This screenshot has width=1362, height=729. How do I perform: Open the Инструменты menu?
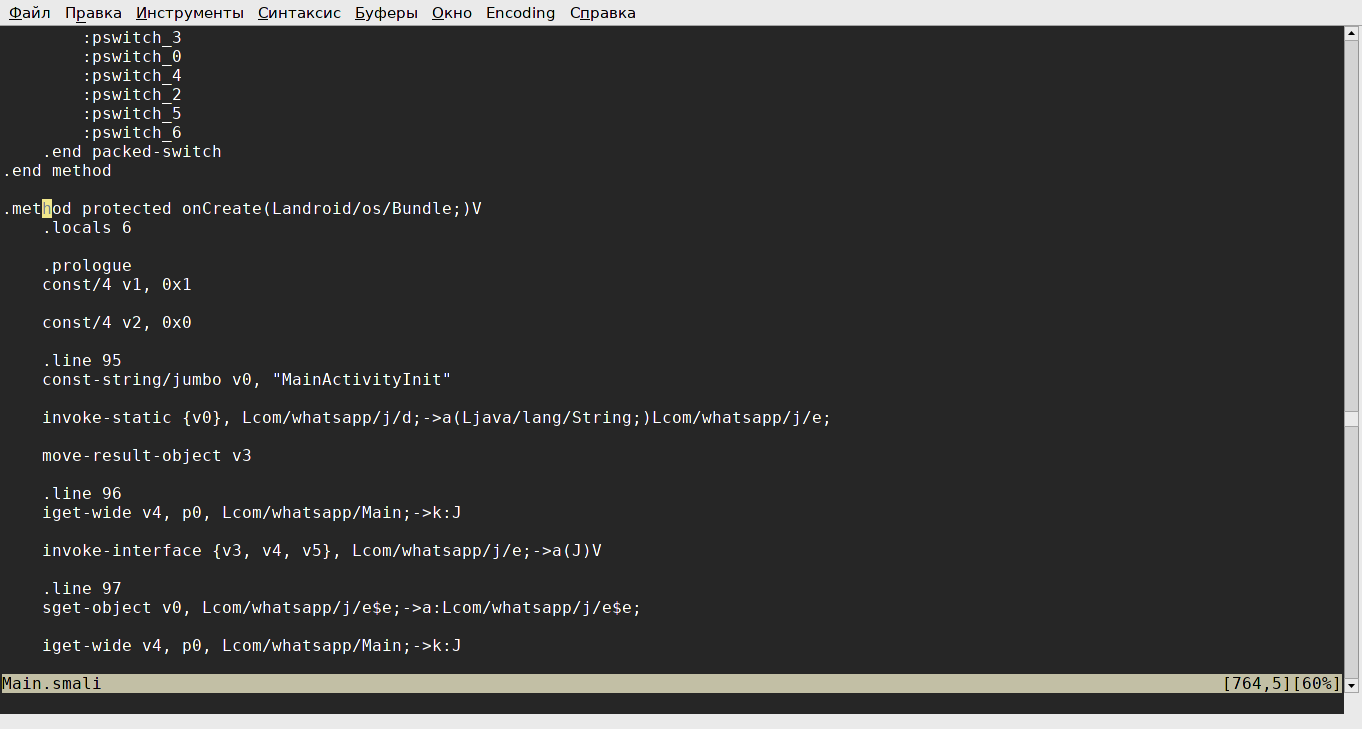click(x=189, y=13)
